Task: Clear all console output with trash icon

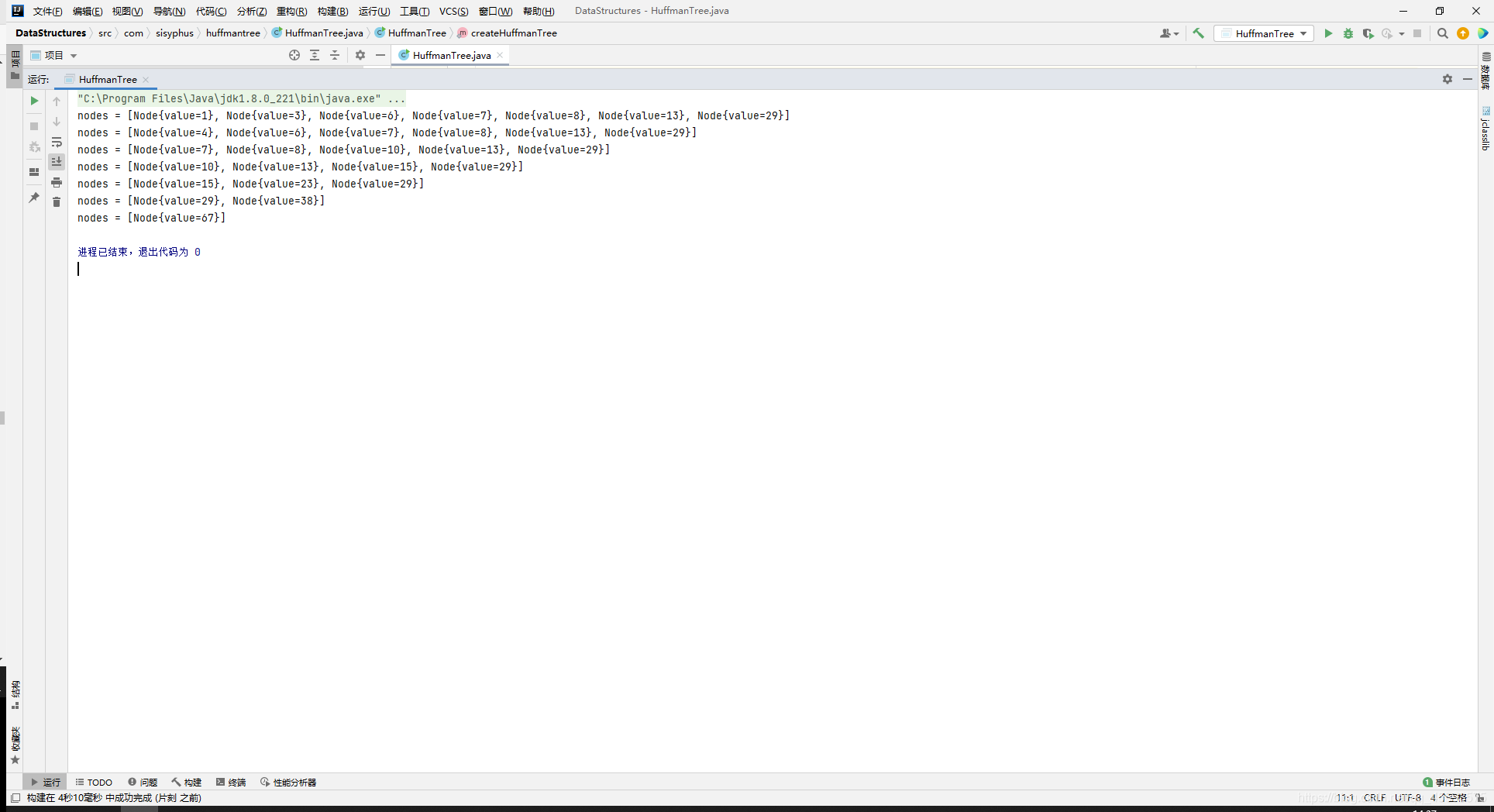Action: pos(57,201)
